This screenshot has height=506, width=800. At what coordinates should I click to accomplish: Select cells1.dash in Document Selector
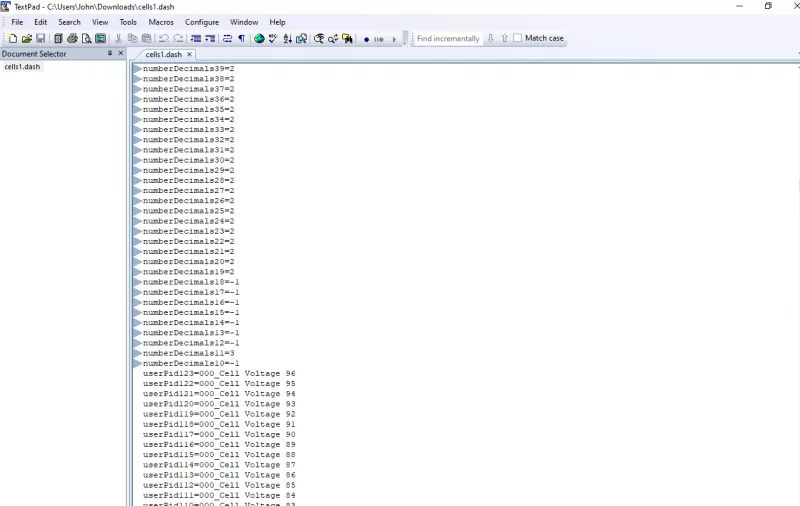pyautogui.click(x=22, y=66)
